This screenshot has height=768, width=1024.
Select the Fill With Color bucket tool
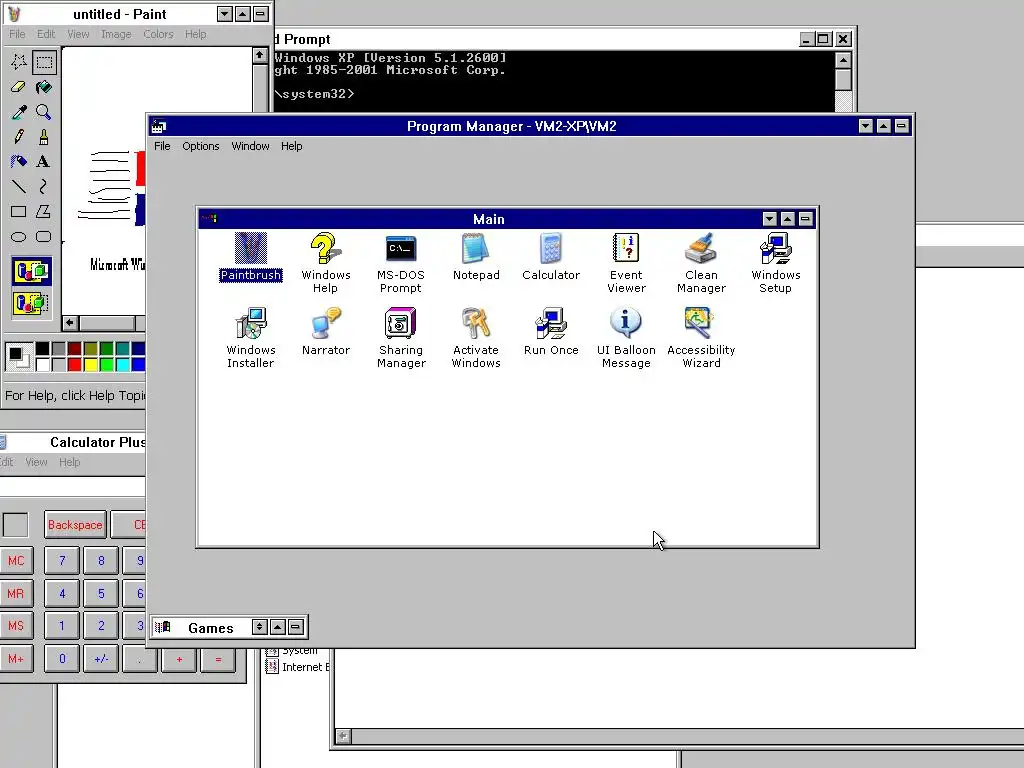[44, 87]
